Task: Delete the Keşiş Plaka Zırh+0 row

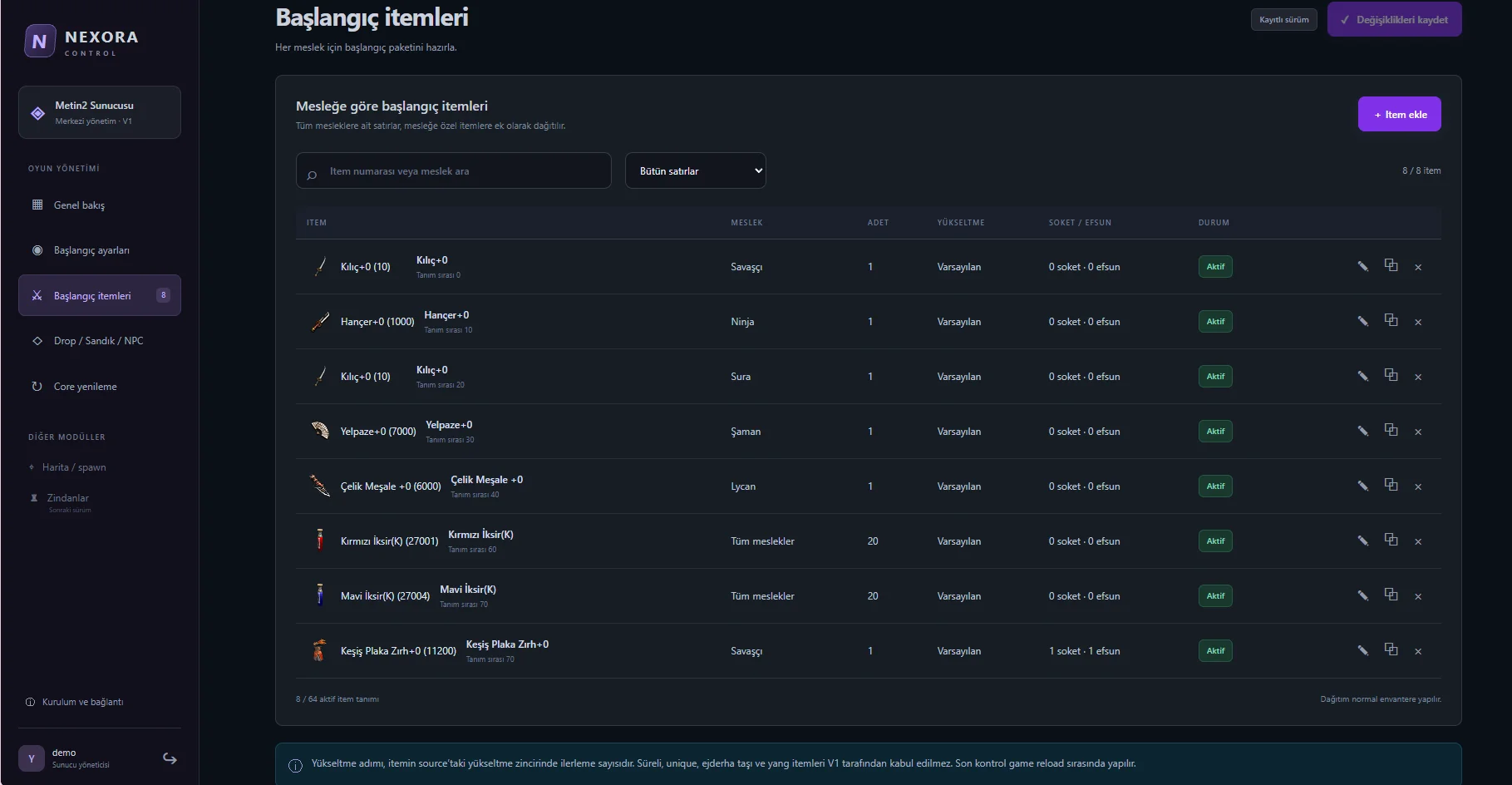Action: [x=1418, y=652]
